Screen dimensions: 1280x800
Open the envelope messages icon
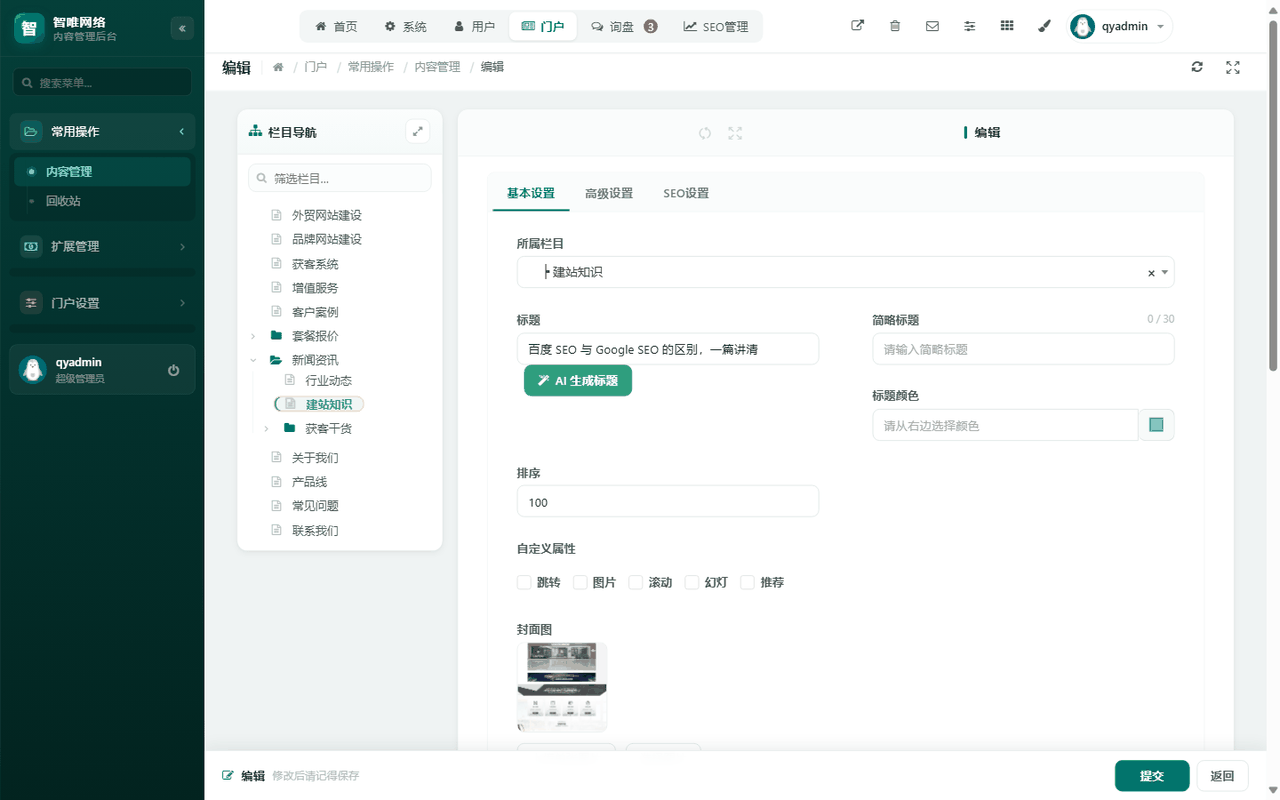coord(932,26)
